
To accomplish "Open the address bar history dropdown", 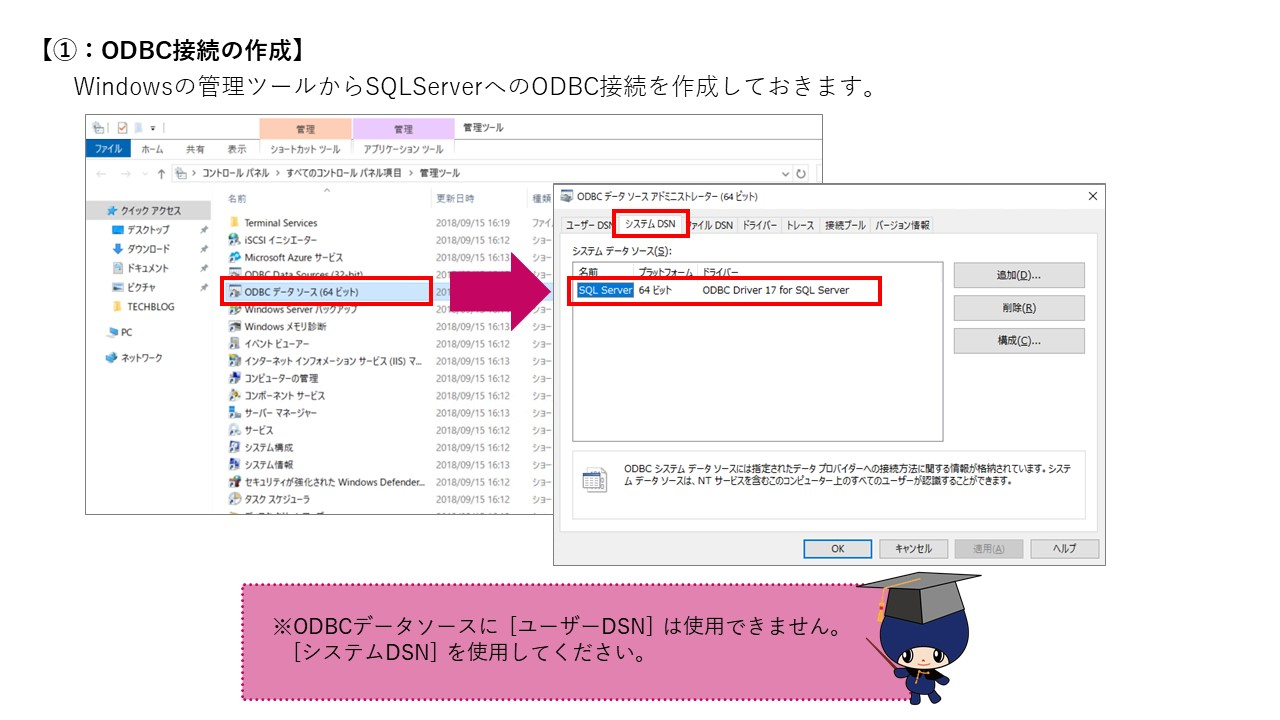I will (x=787, y=172).
